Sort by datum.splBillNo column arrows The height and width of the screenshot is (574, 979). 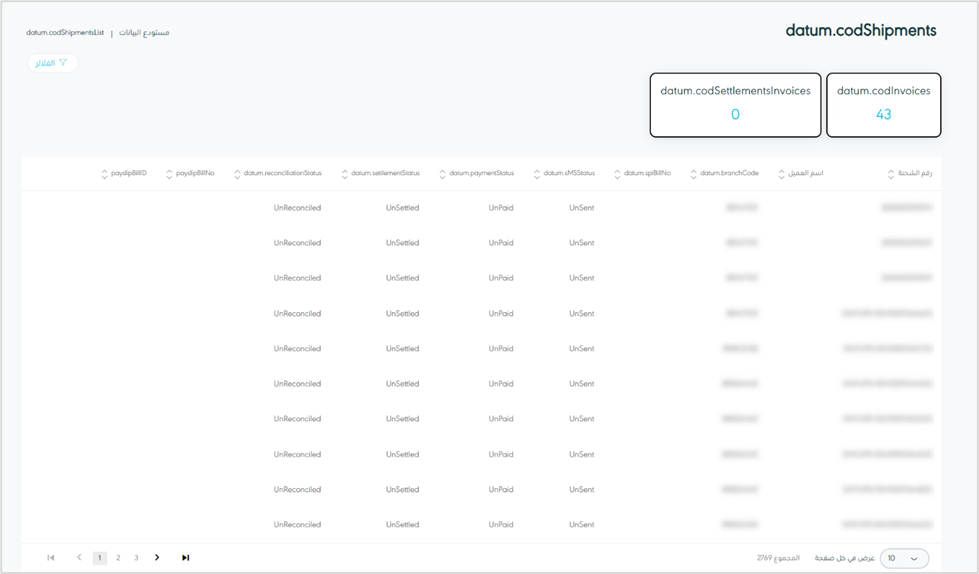[x=618, y=174]
